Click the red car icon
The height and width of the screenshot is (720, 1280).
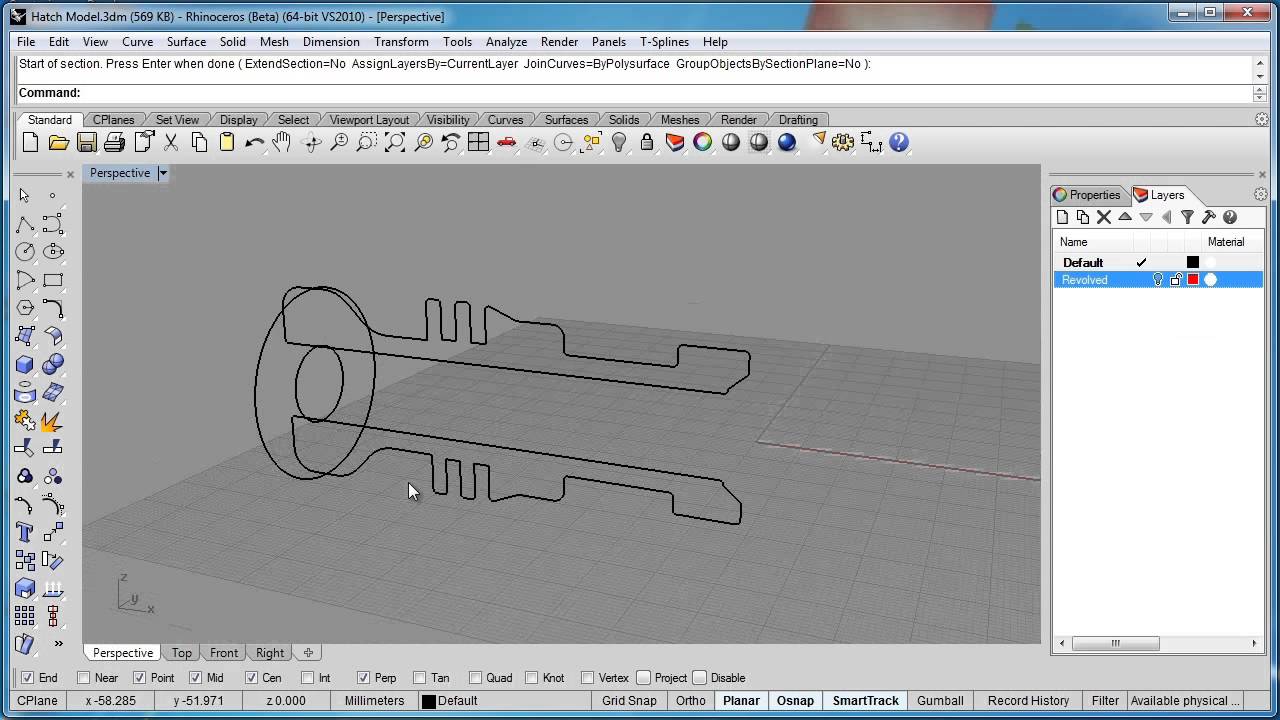coord(507,143)
